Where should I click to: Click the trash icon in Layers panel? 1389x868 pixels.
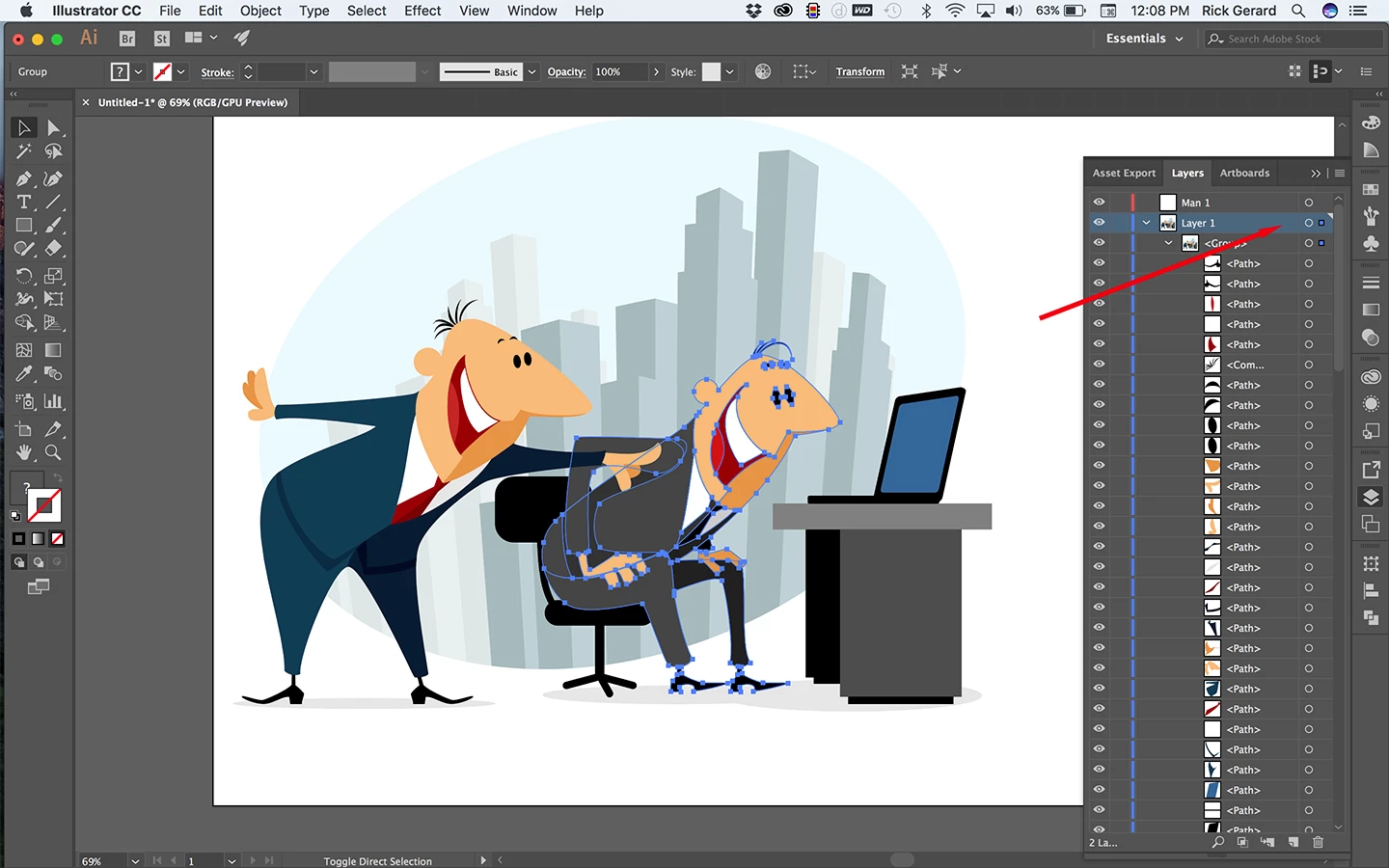pyautogui.click(x=1318, y=842)
